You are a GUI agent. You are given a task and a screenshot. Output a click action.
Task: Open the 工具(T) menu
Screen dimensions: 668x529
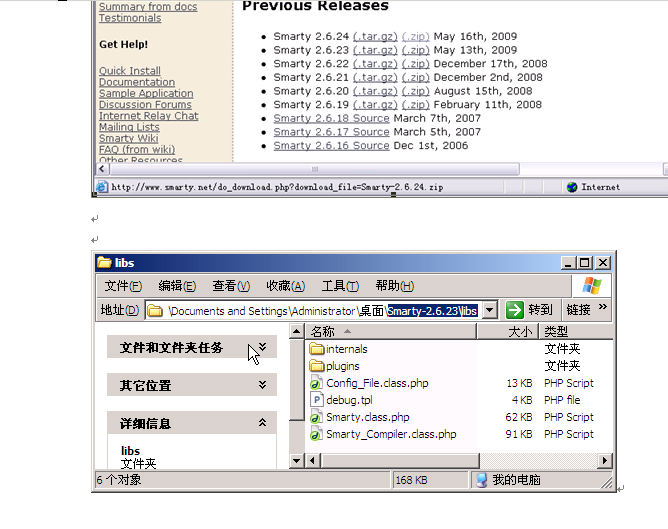coord(340,286)
